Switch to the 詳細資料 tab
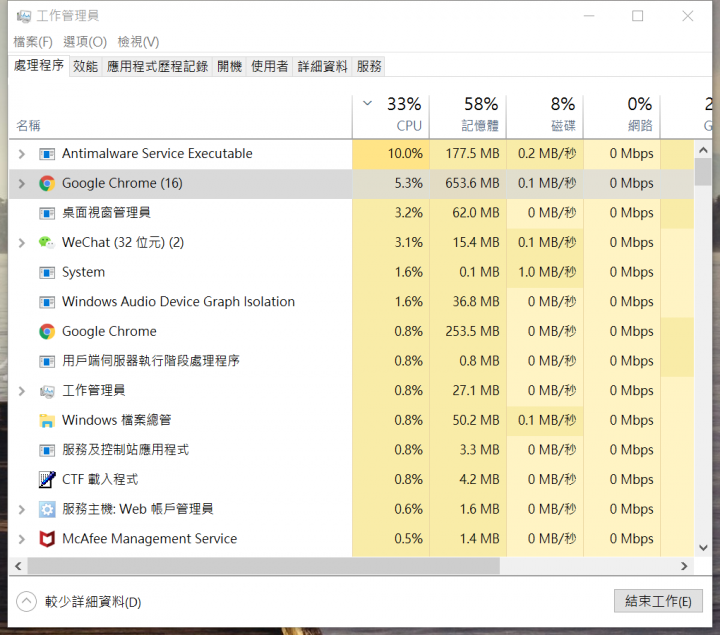The height and width of the screenshot is (635, 720). [x=322, y=67]
